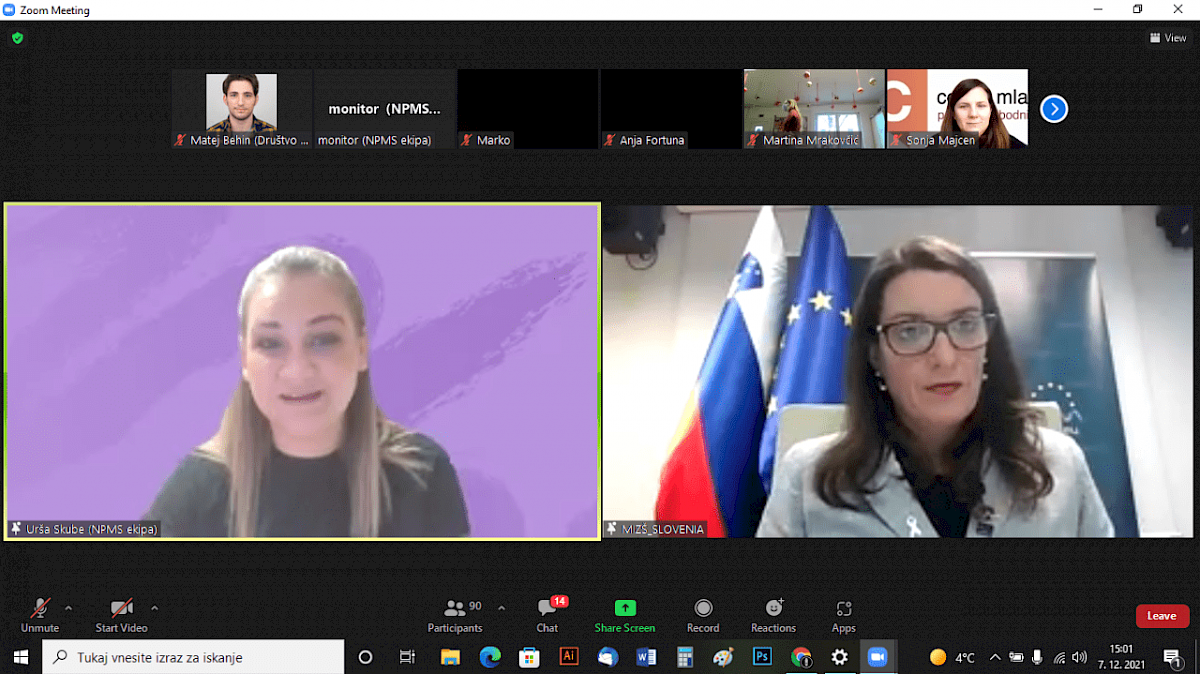Select Martina Mrakovčić video thumbnail
Viewport: 1200px width, 674px height.
[x=814, y=109]
